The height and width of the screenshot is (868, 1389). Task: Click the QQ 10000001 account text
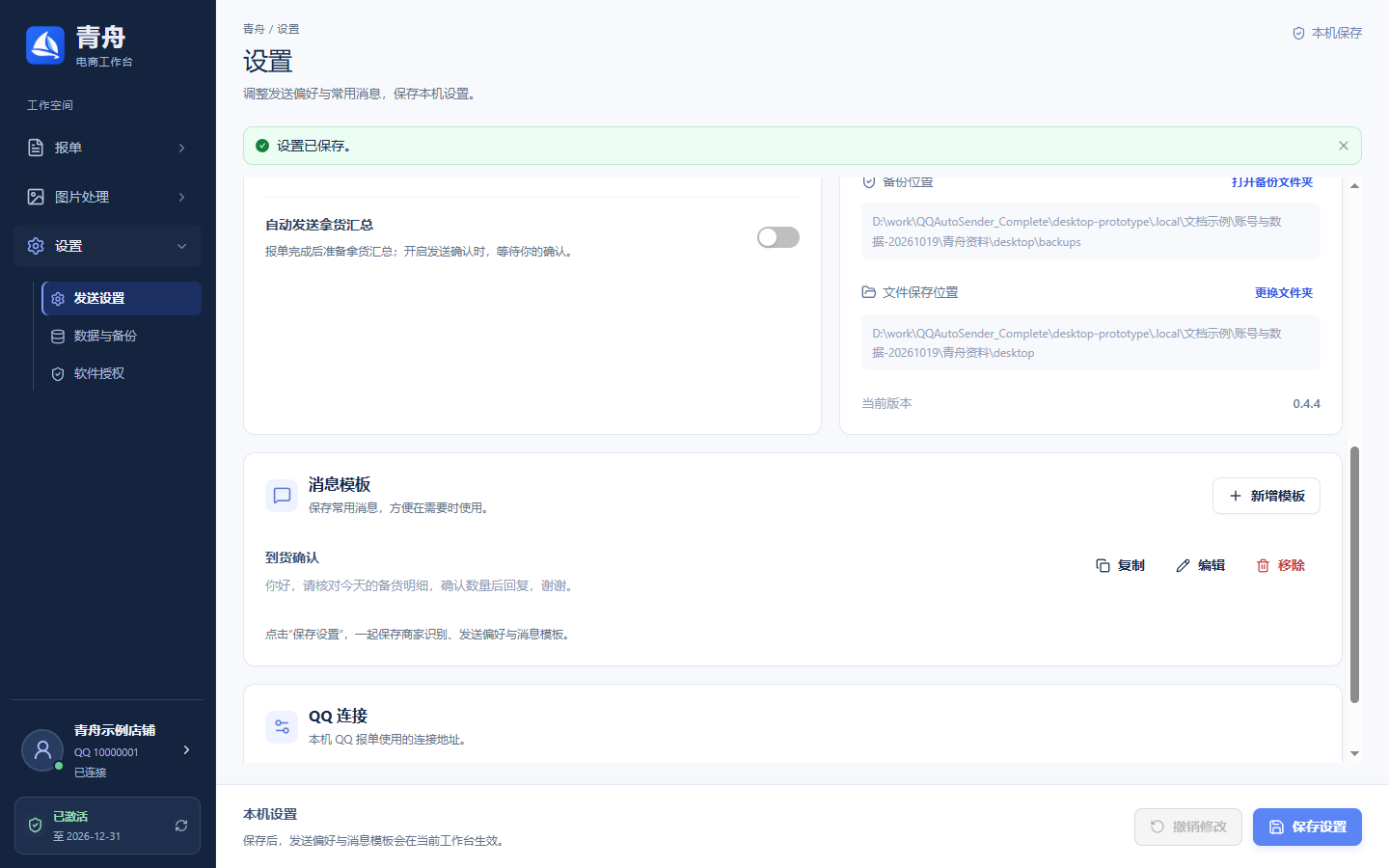pos(106,752)
